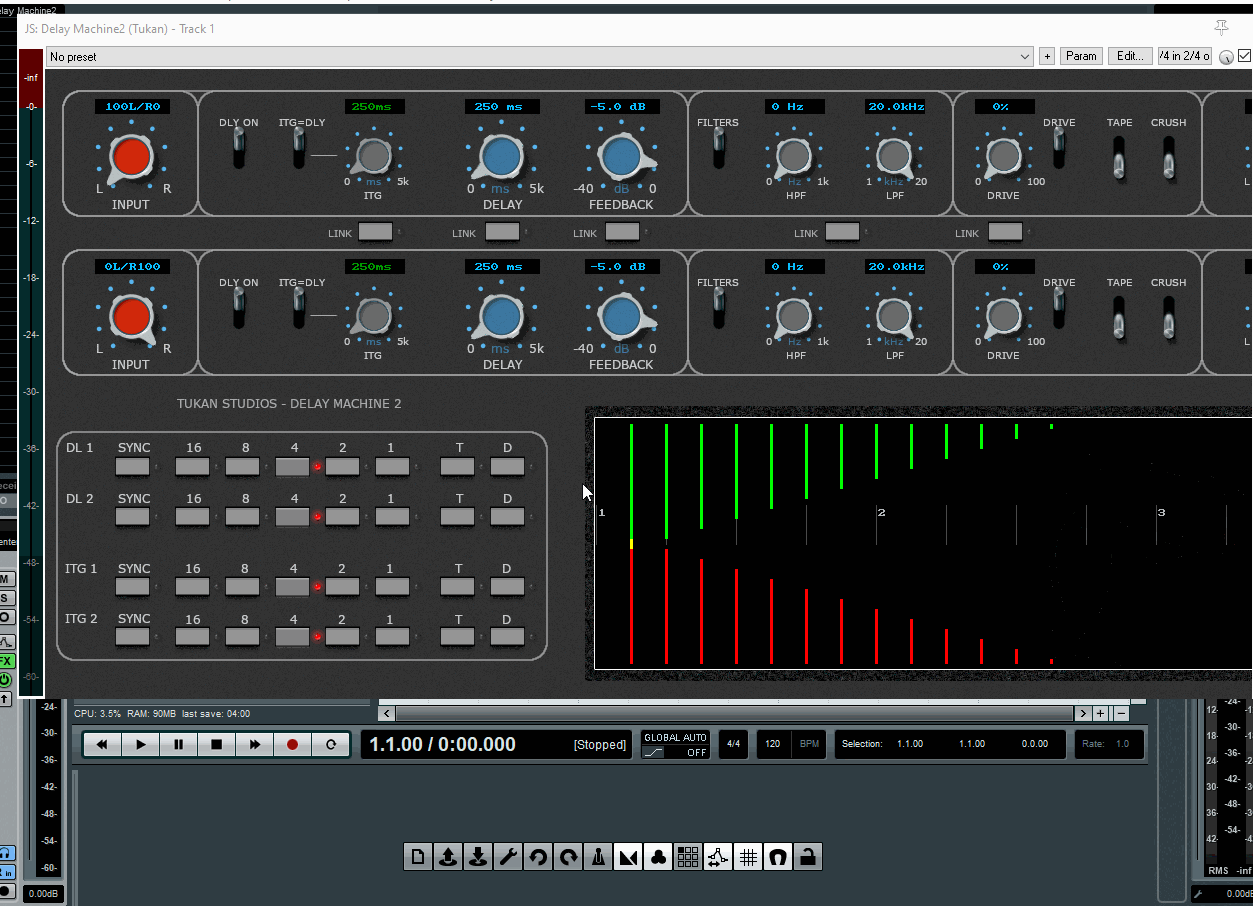Click the wet/dry mix knob icon

pyautogui.click(x=1226, y=57)
